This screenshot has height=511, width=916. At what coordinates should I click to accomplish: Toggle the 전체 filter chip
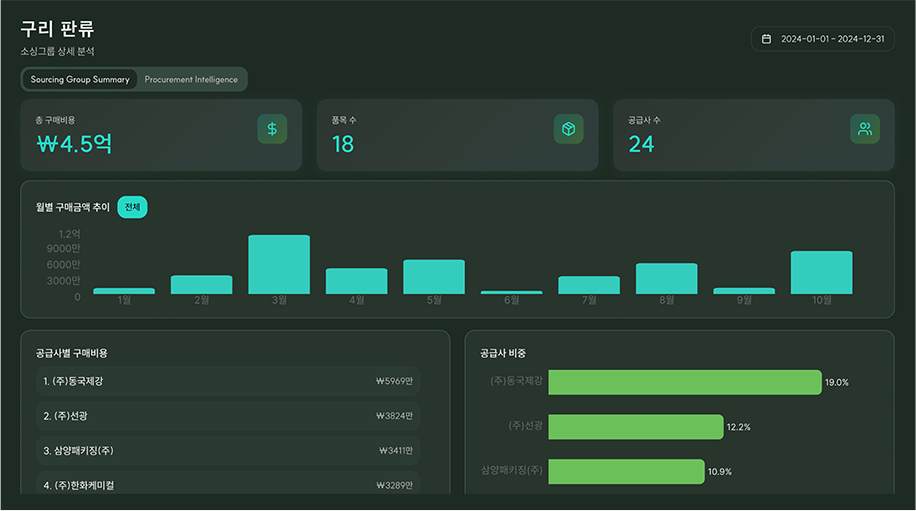click(132, 207)
